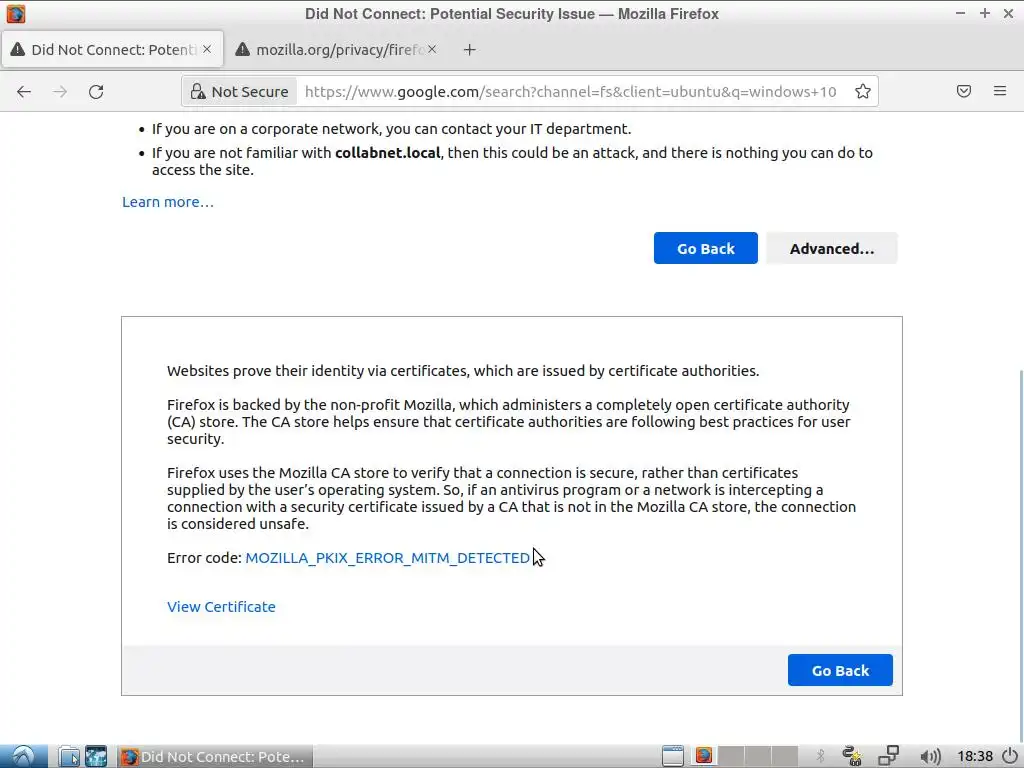The width and height of the screenshot is (1024, 768).
Task: Open the Pocket save icon
Action: (964, 91)
